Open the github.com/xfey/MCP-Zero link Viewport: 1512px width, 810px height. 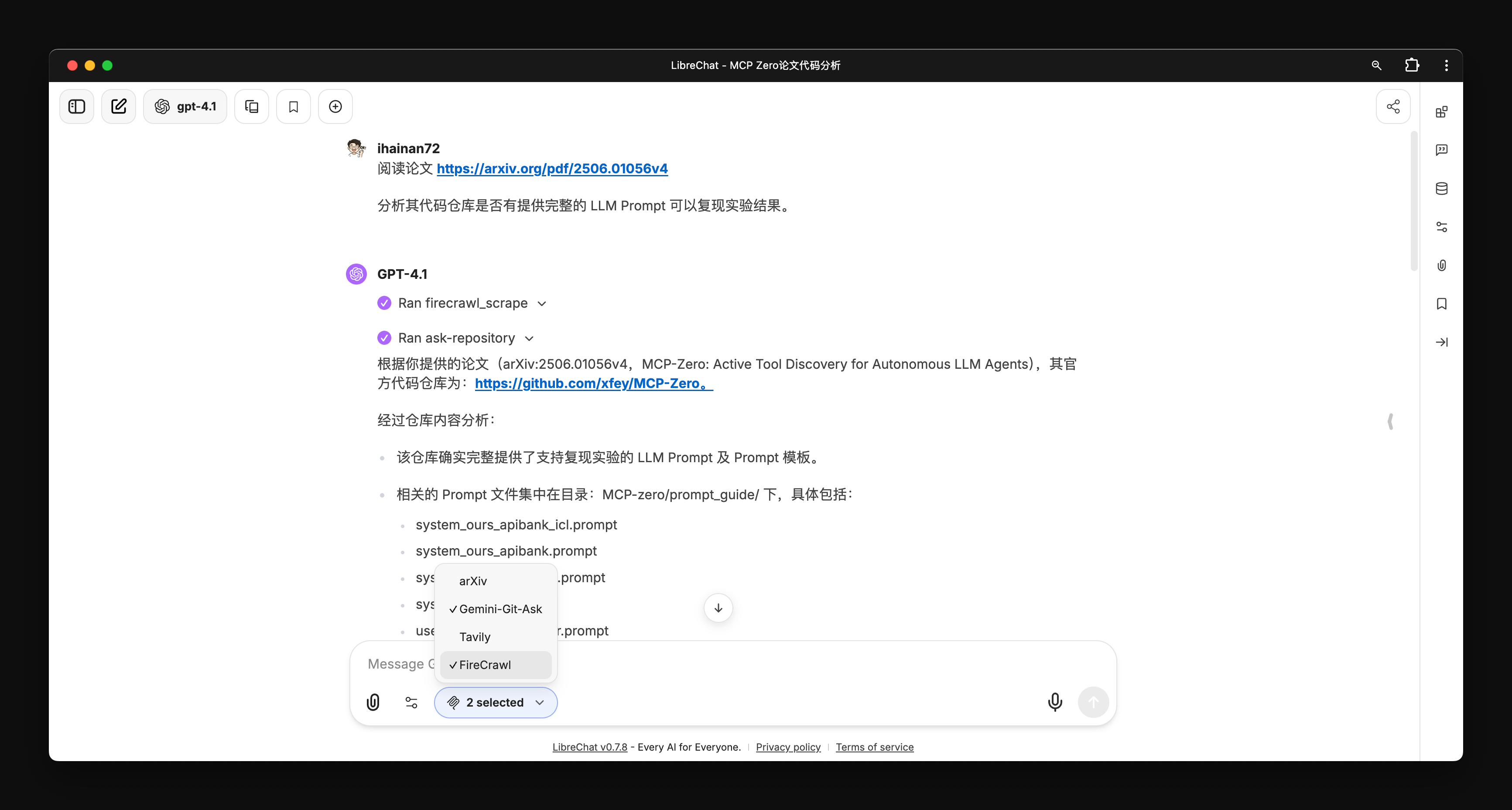[x=593, y=383]
